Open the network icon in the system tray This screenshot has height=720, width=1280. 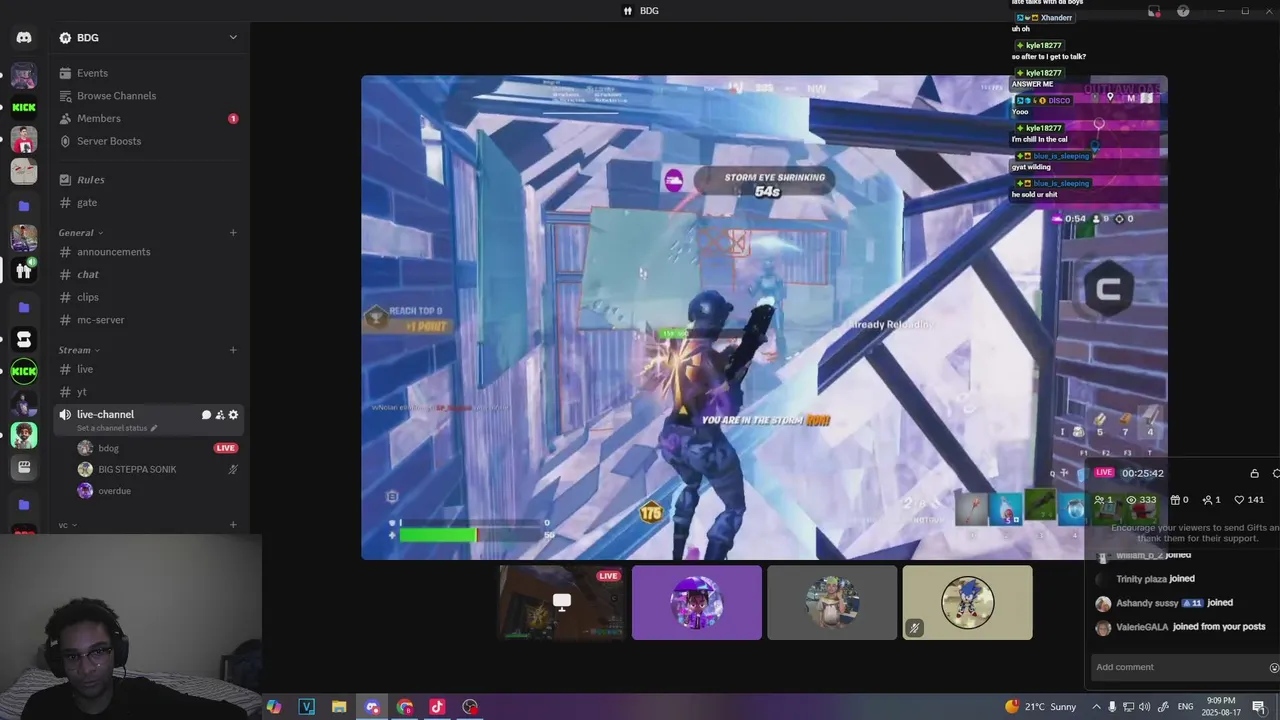[x=1129, y=707]
